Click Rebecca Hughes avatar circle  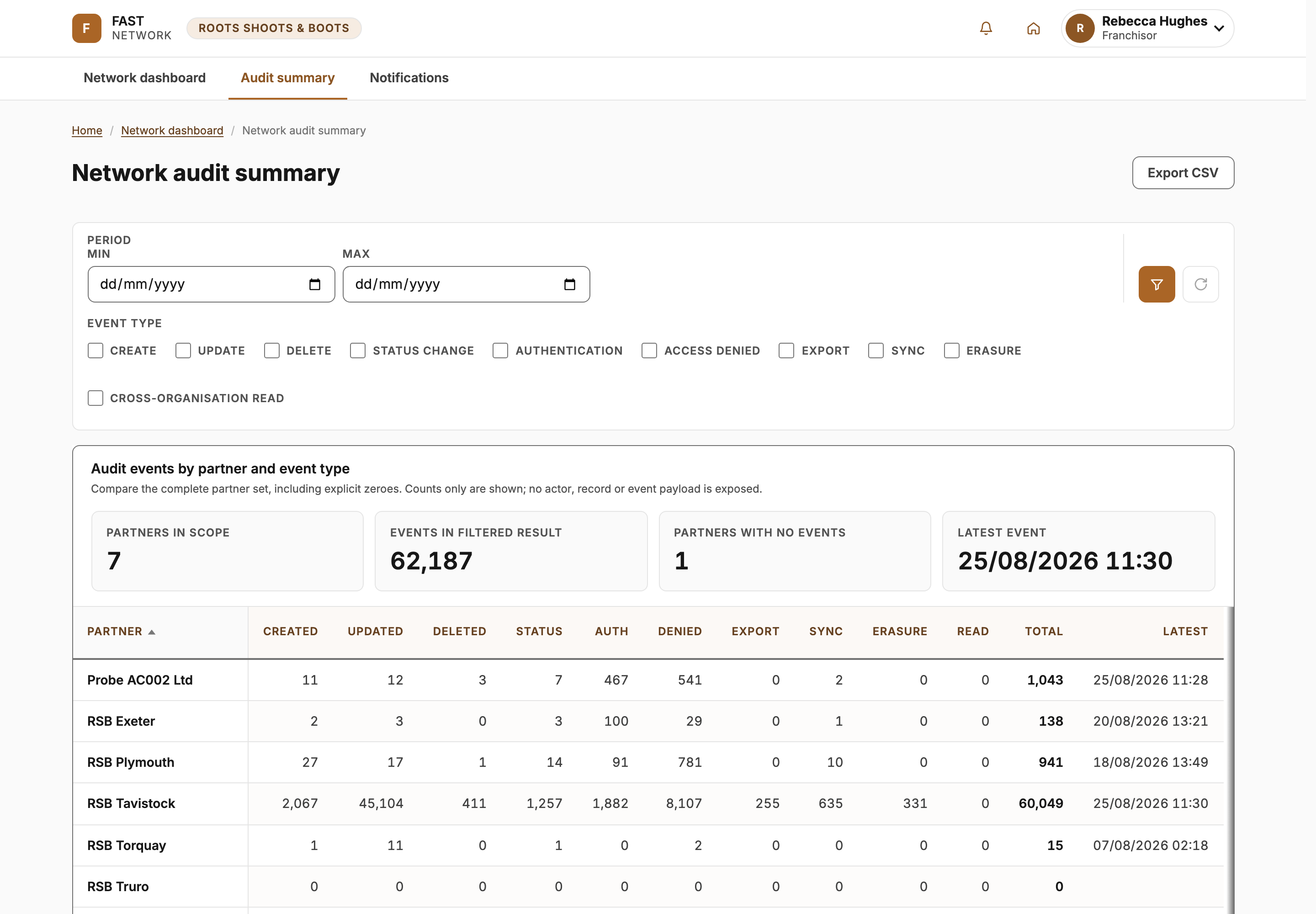coord(1080,28)
